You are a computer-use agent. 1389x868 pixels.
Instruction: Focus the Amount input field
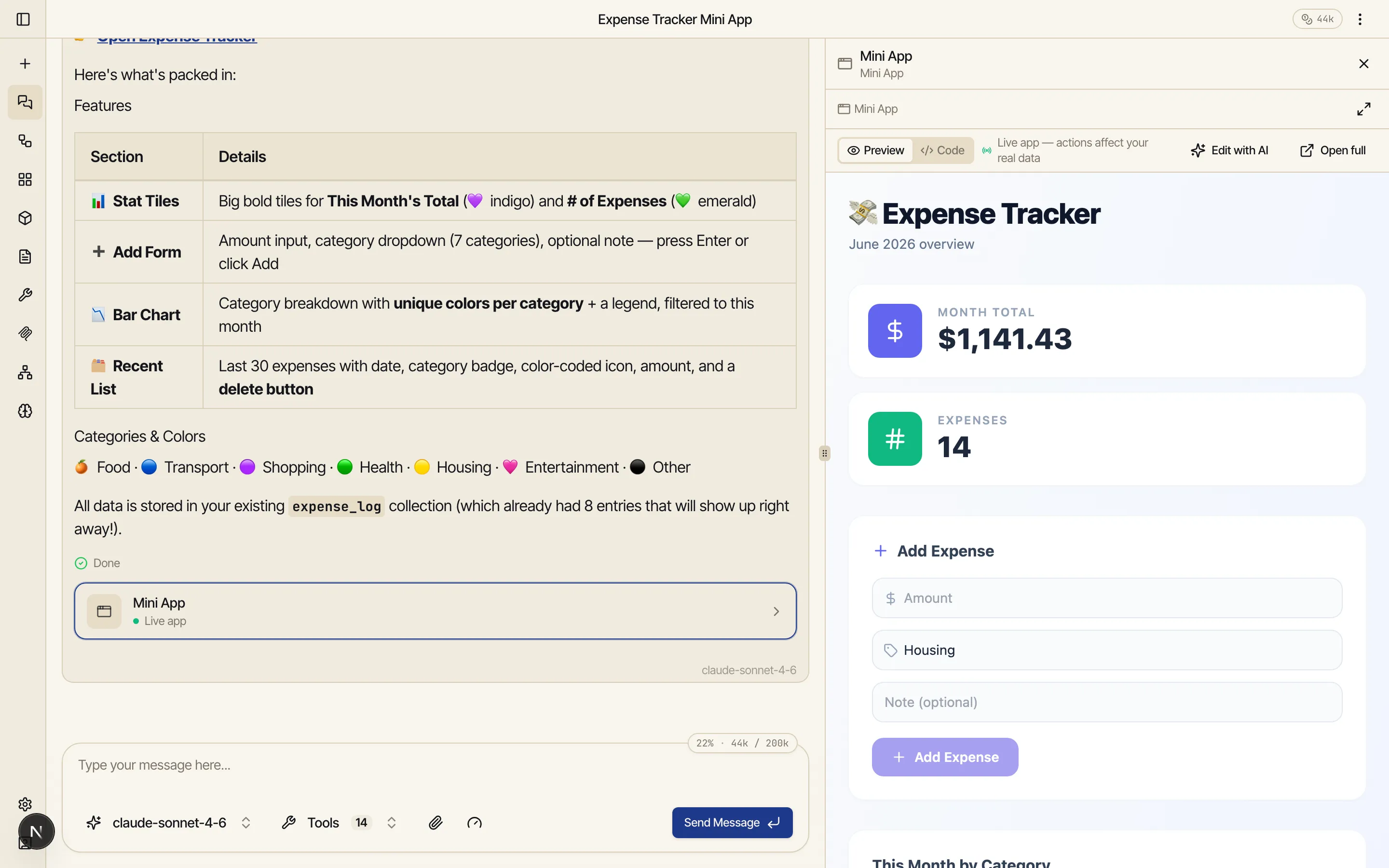[x=1106, y=598]
